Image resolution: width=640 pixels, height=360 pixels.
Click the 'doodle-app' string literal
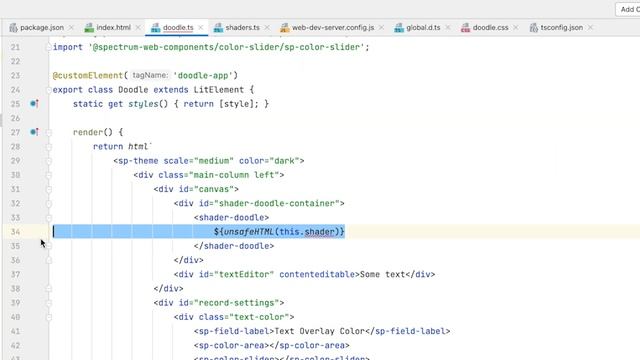point(203,76)
